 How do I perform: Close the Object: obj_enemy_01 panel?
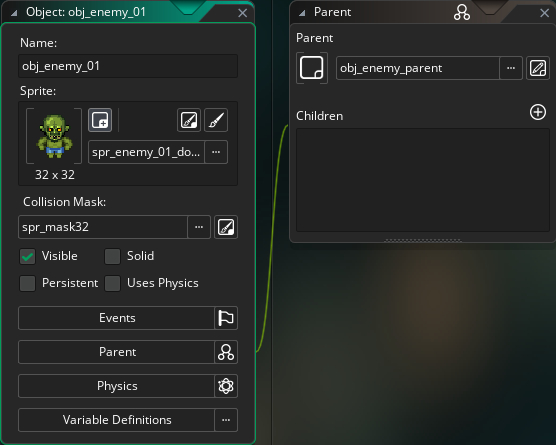[243, 13]
